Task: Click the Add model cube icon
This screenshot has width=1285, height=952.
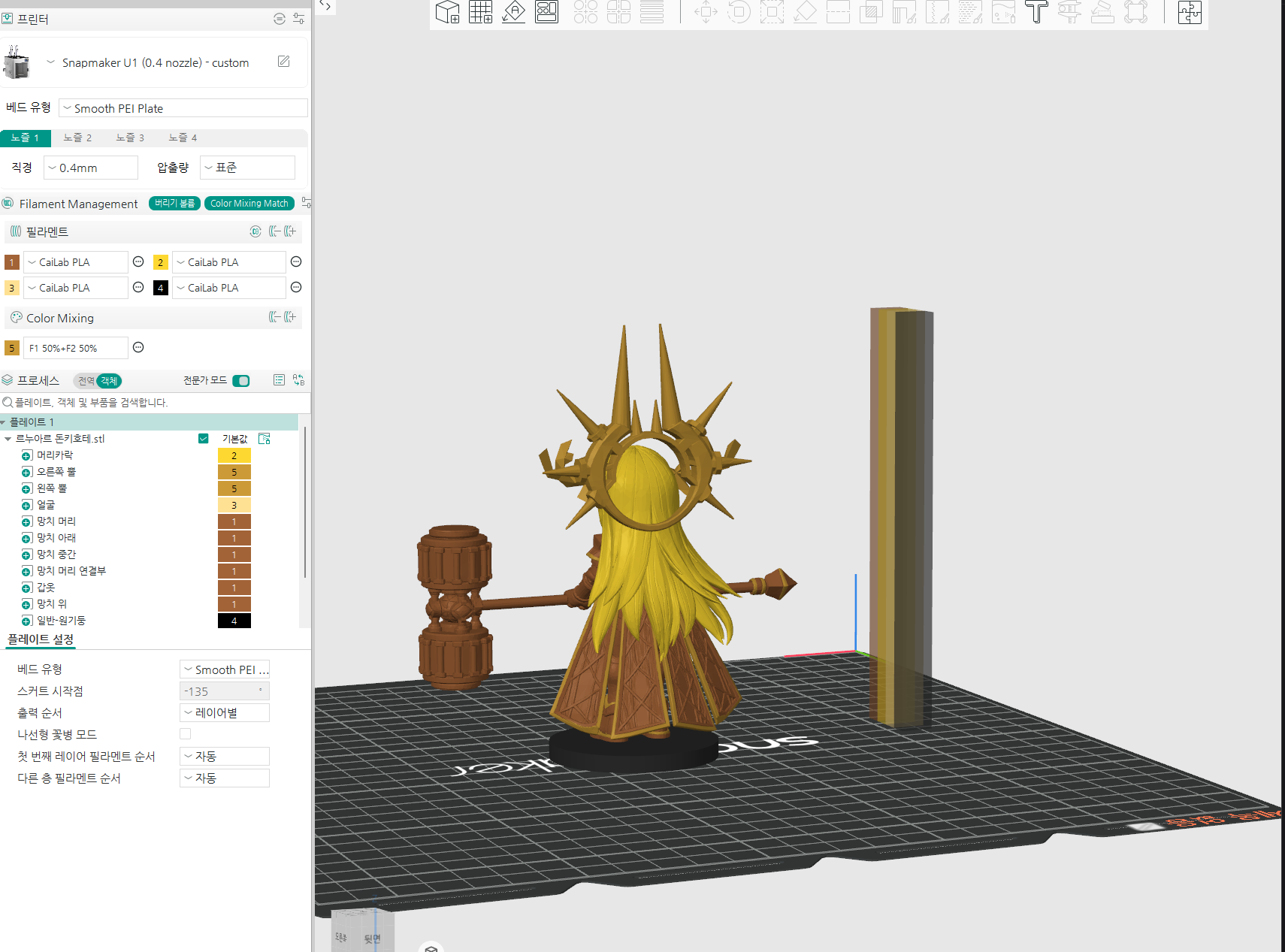Action: pyautogui.click(x=447, y=12)
